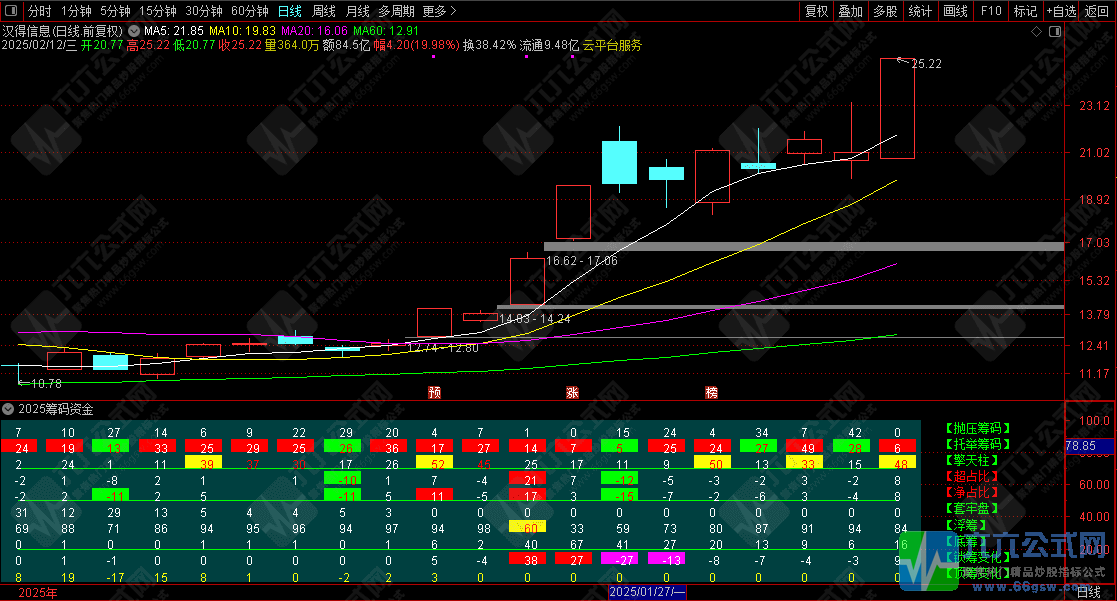Collapse the 2025筹码资金 indicator panel arrow
Screen dimensions: 1117x601
(x=8, y=409)
